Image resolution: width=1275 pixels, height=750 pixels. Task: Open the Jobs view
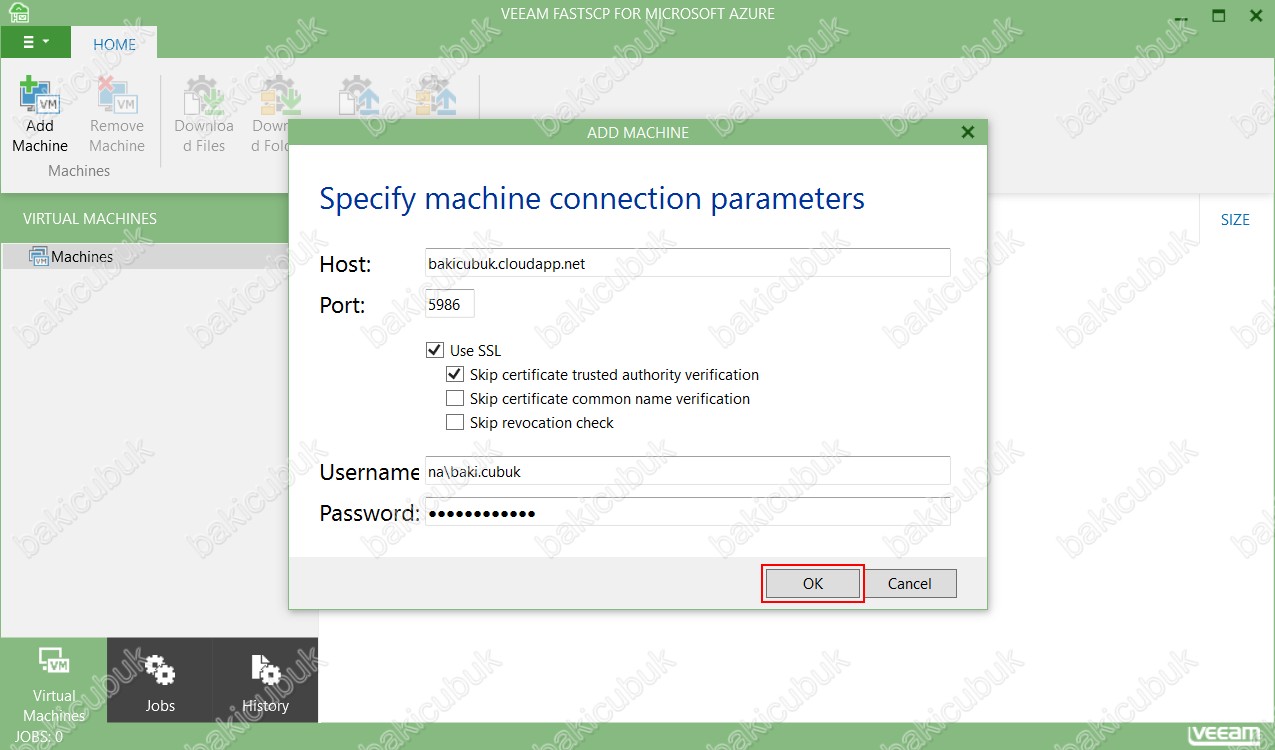[160, 681]
